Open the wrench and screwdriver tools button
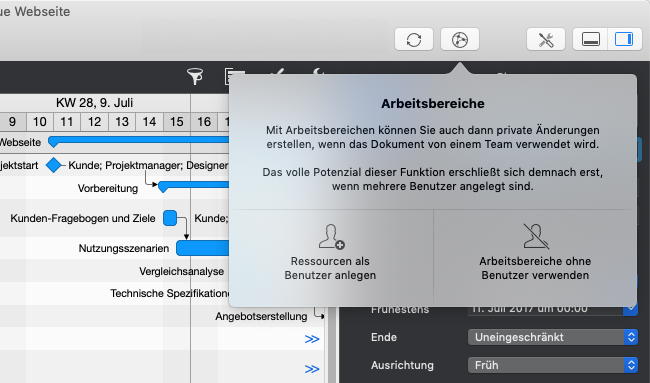This screenshot has height=383, width=650. point(546,39)
